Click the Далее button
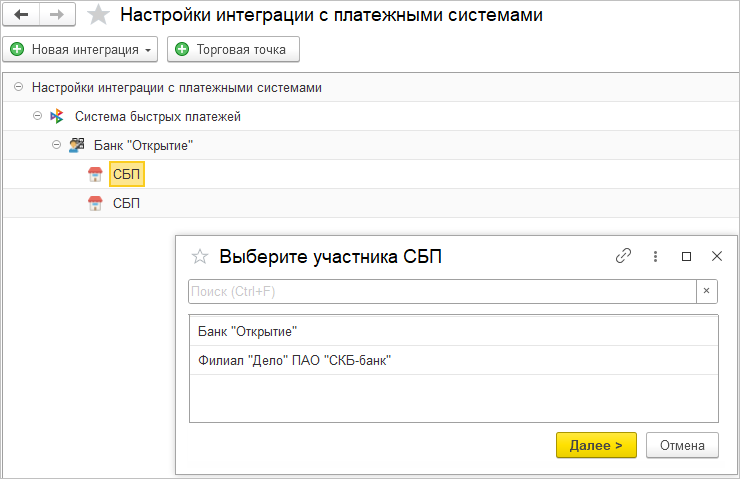The height and width of the screenshot is (479, 740). click(x=596, y=445)
